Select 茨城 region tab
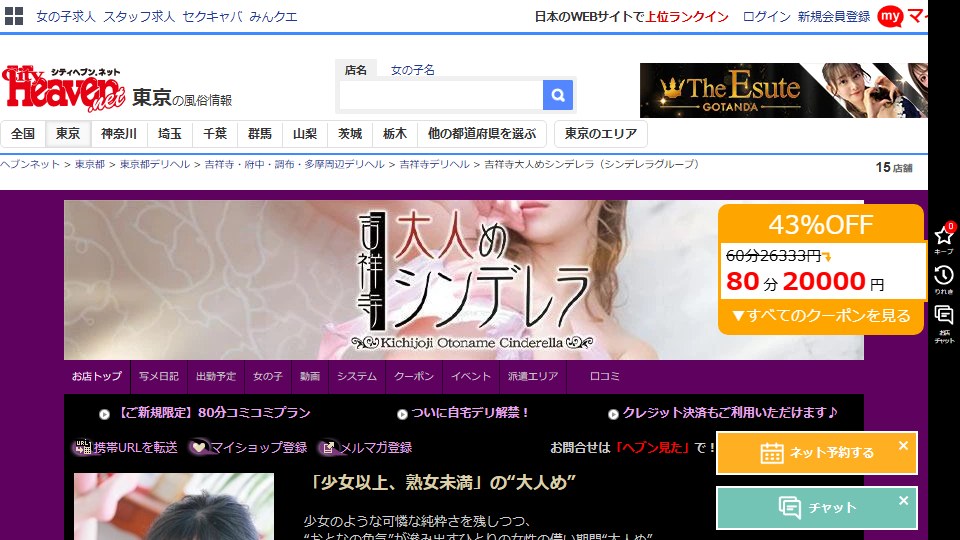 pyautogui.click(x=350, y=134)
